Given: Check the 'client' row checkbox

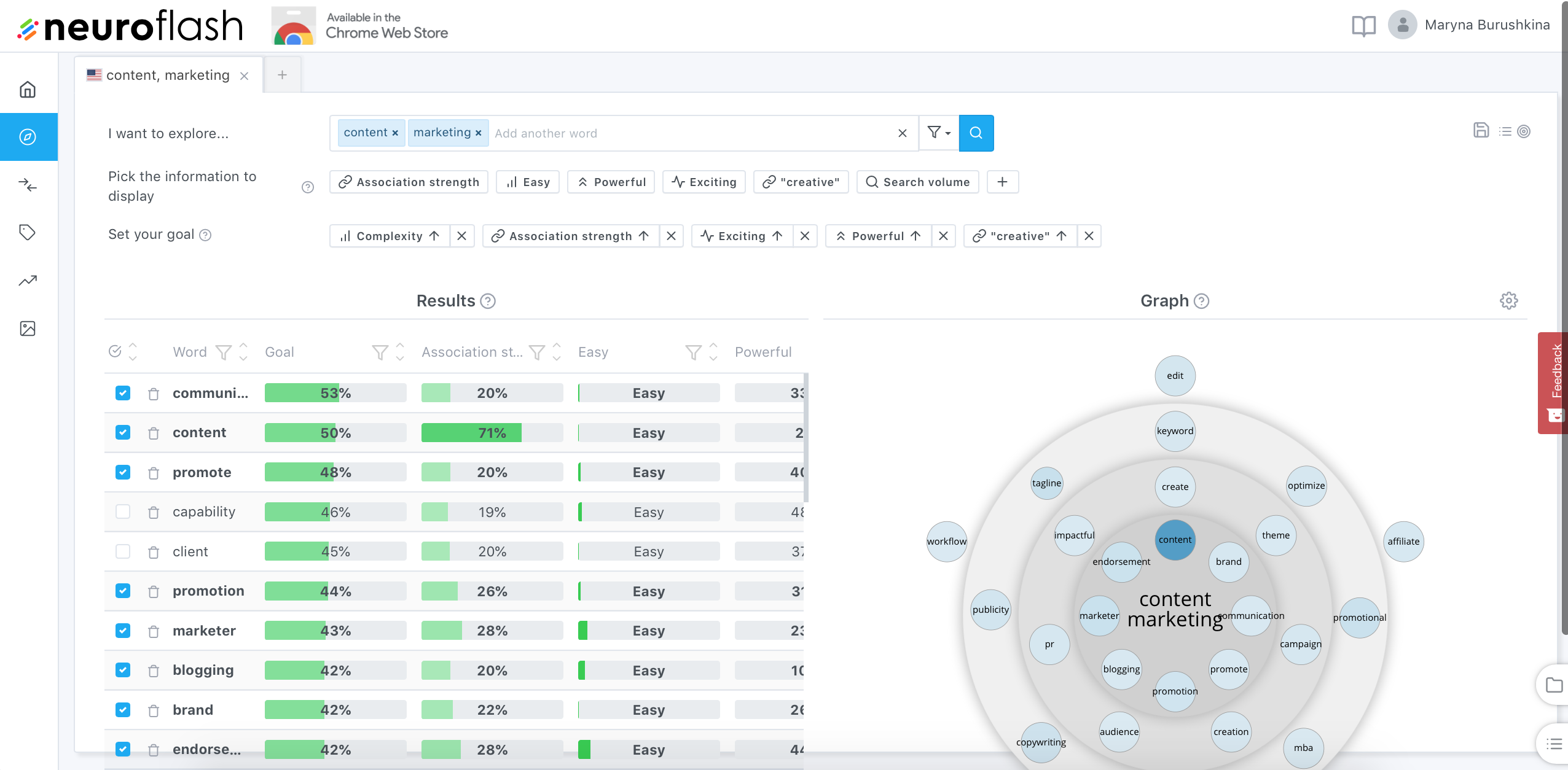Looking at the screenshot, I should click(123, 551).
